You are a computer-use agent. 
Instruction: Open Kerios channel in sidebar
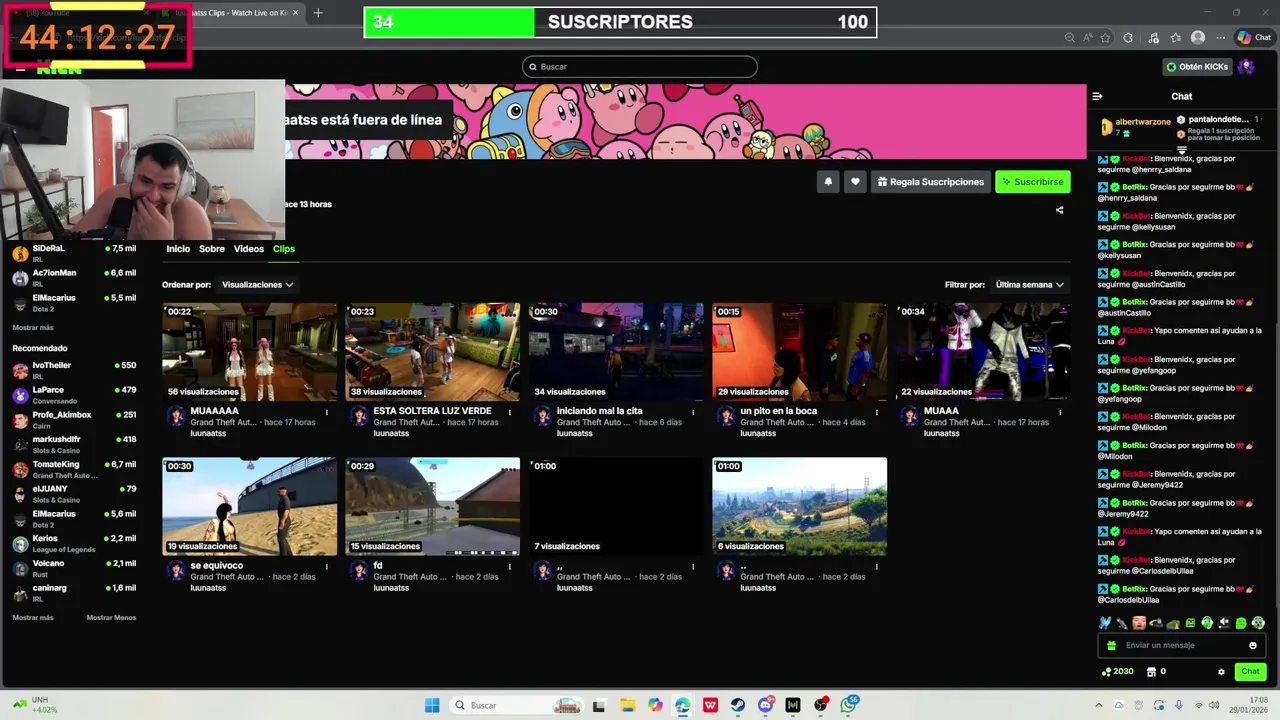point(75,543)
